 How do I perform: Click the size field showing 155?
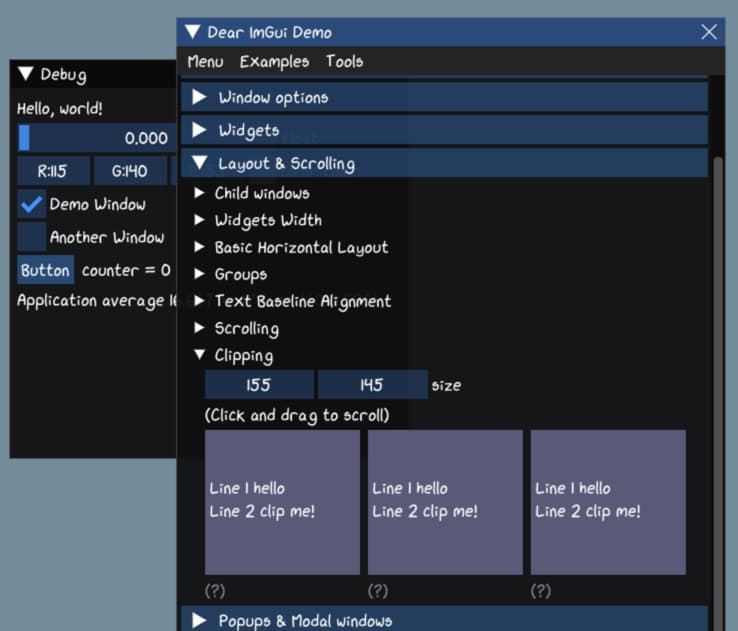coord(259,385)
